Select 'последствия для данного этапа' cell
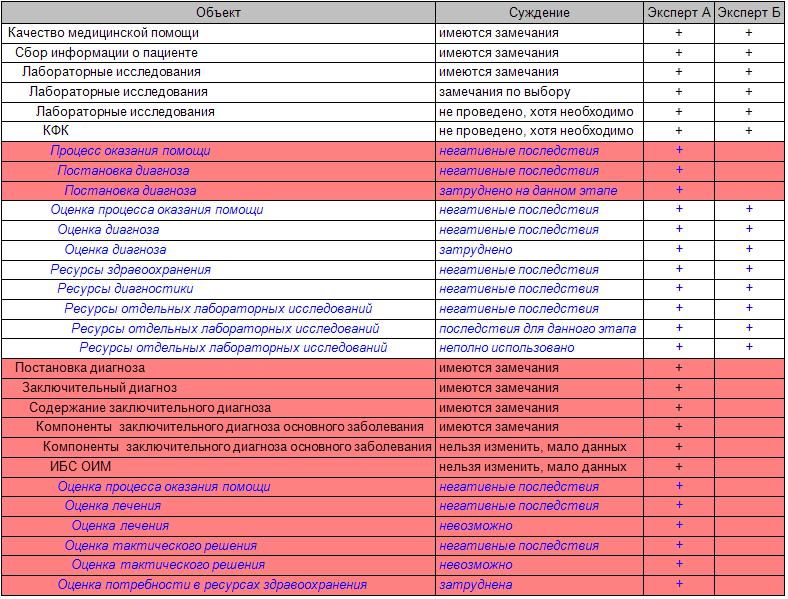The height and width of the screenshot is (599, 788). 537,328
